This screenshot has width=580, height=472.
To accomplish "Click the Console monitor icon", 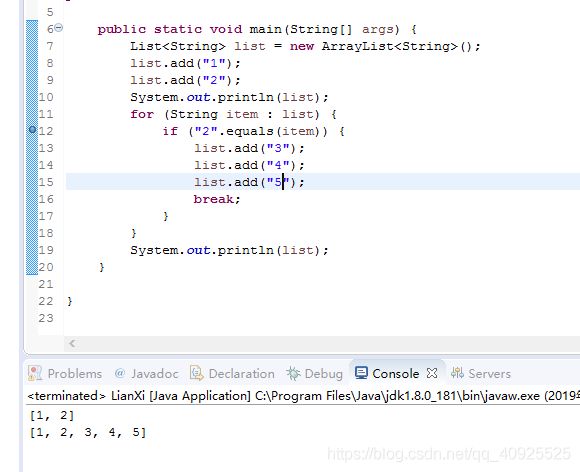I will pyautogui.click(x=361, y=373).
